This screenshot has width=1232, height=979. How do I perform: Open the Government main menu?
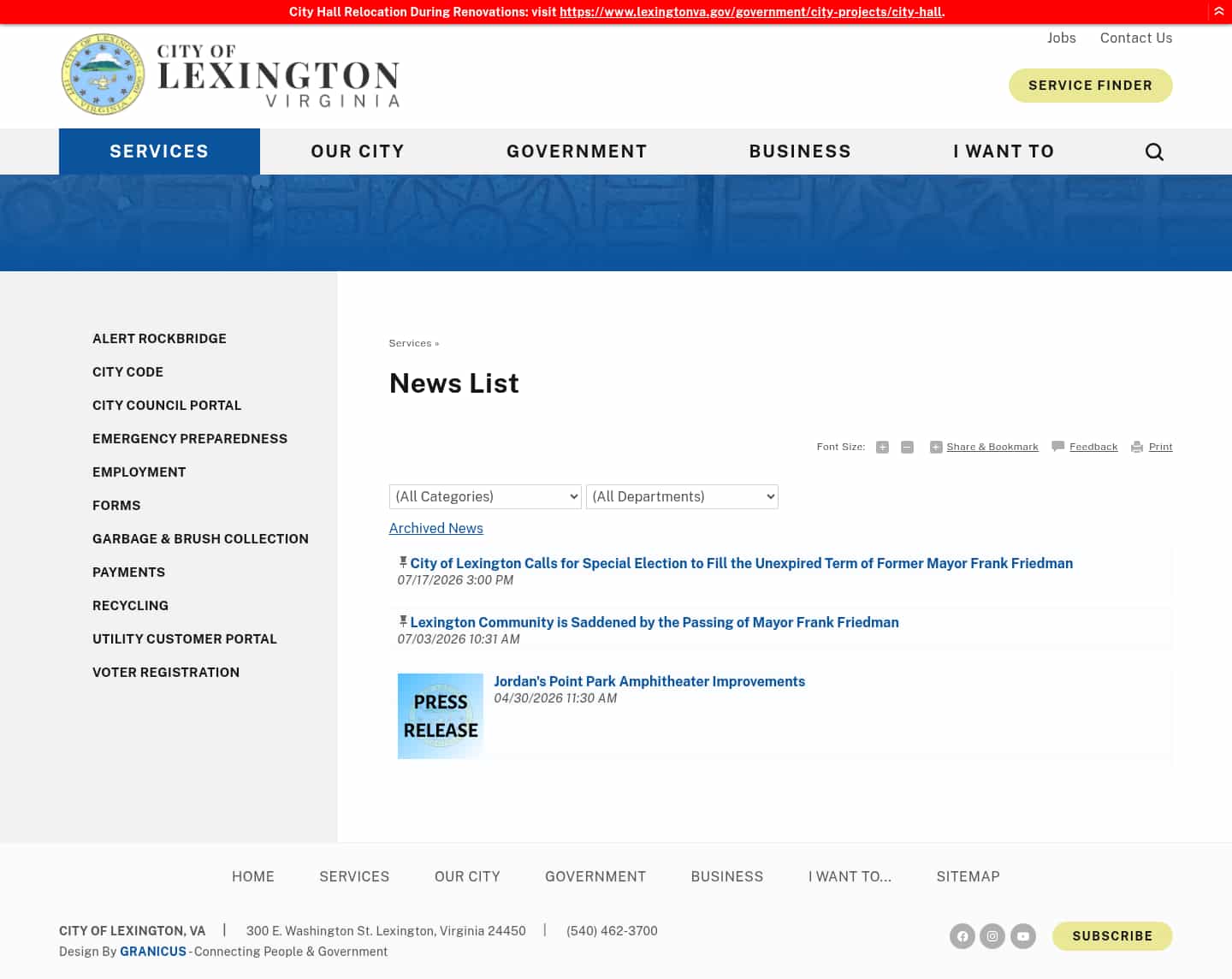577,151
